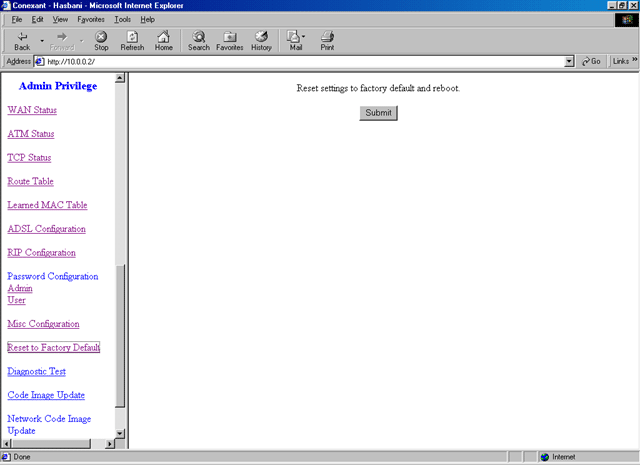Open the ADSL Configuration link
640x465 pixels.
(x=47, y=229)
